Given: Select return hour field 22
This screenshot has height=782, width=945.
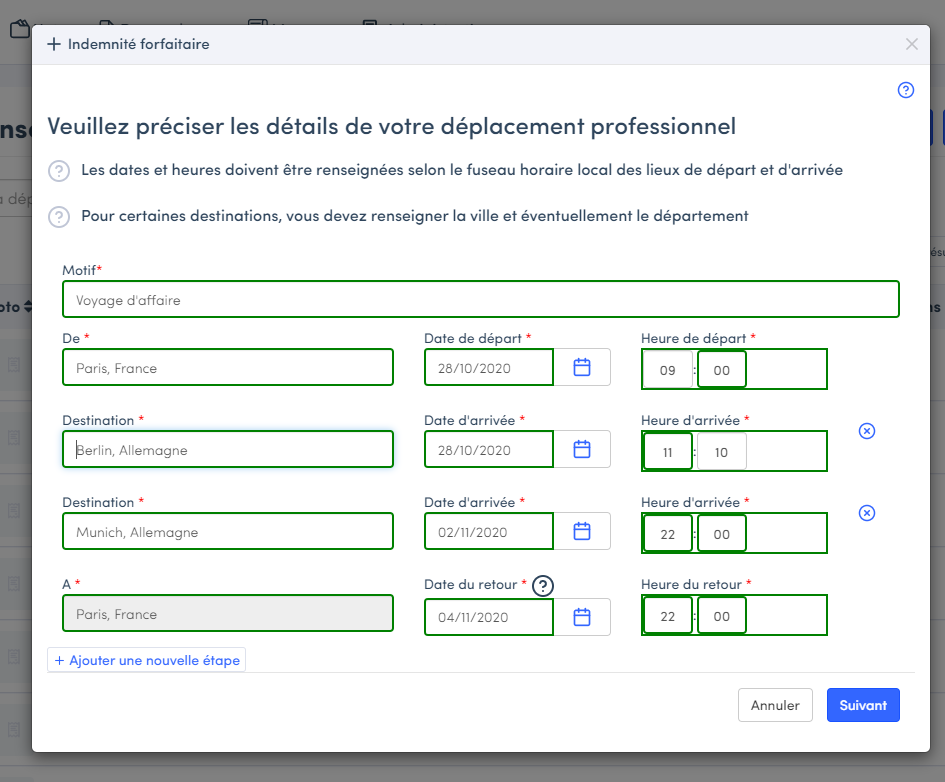Looking at the screenshot, I should click(668, 616).
